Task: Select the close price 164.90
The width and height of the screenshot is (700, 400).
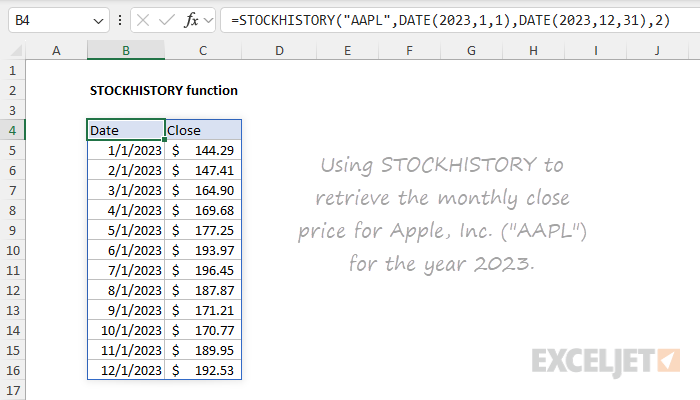Action: 203,191
